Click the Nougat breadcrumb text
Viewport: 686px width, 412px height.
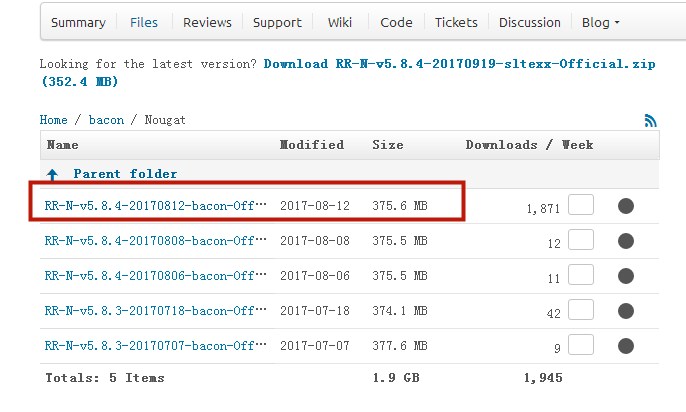click(x=165, y=120)
